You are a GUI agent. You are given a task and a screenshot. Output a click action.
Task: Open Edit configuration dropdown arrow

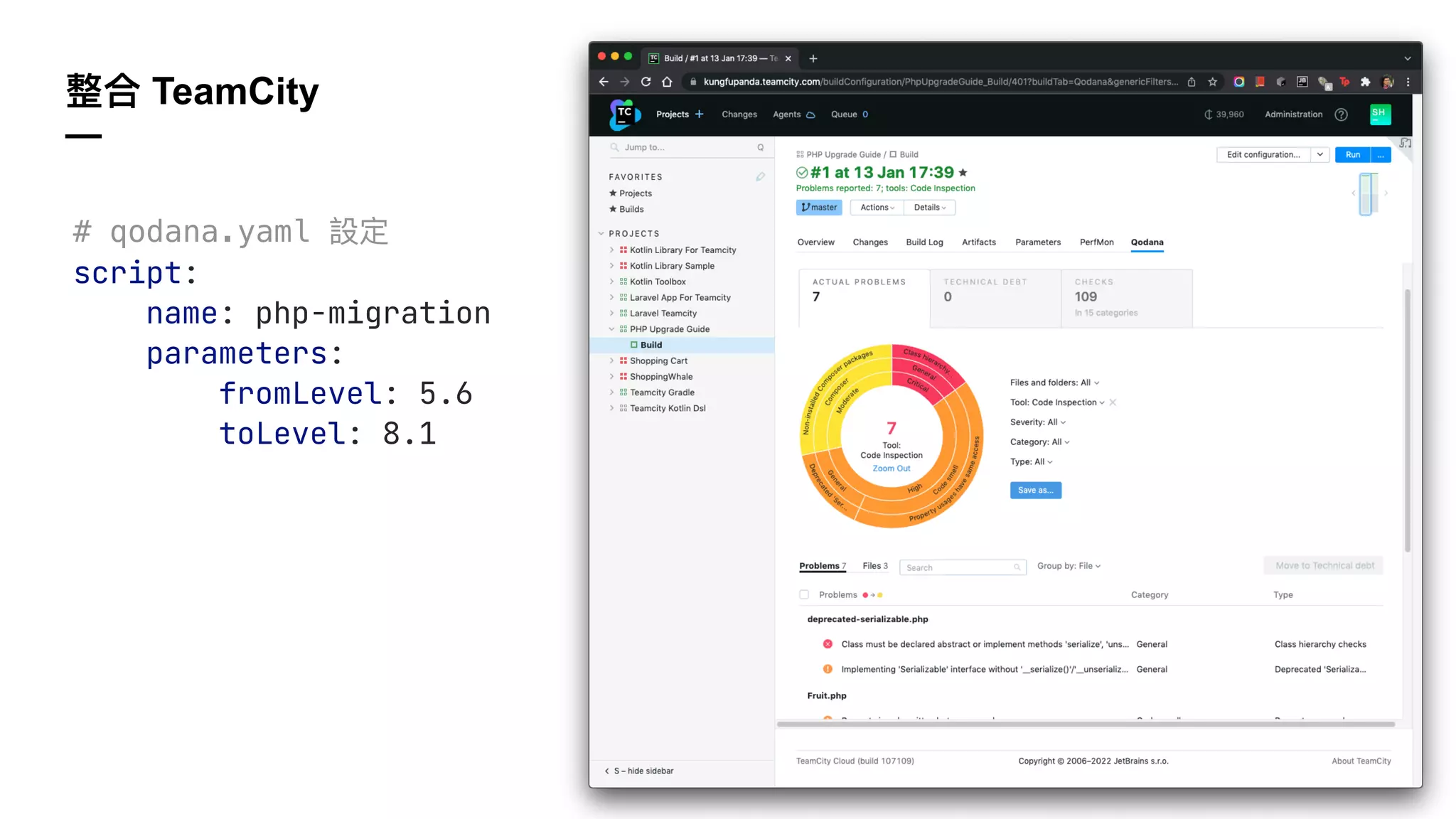1320,154
